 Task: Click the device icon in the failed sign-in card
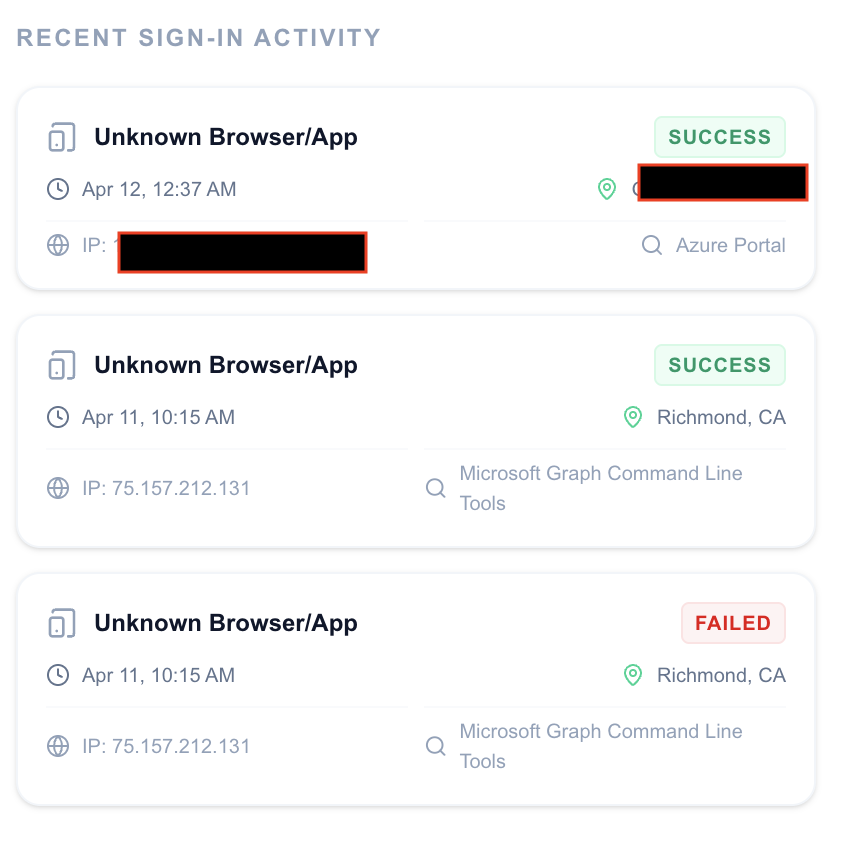point(62,624)
